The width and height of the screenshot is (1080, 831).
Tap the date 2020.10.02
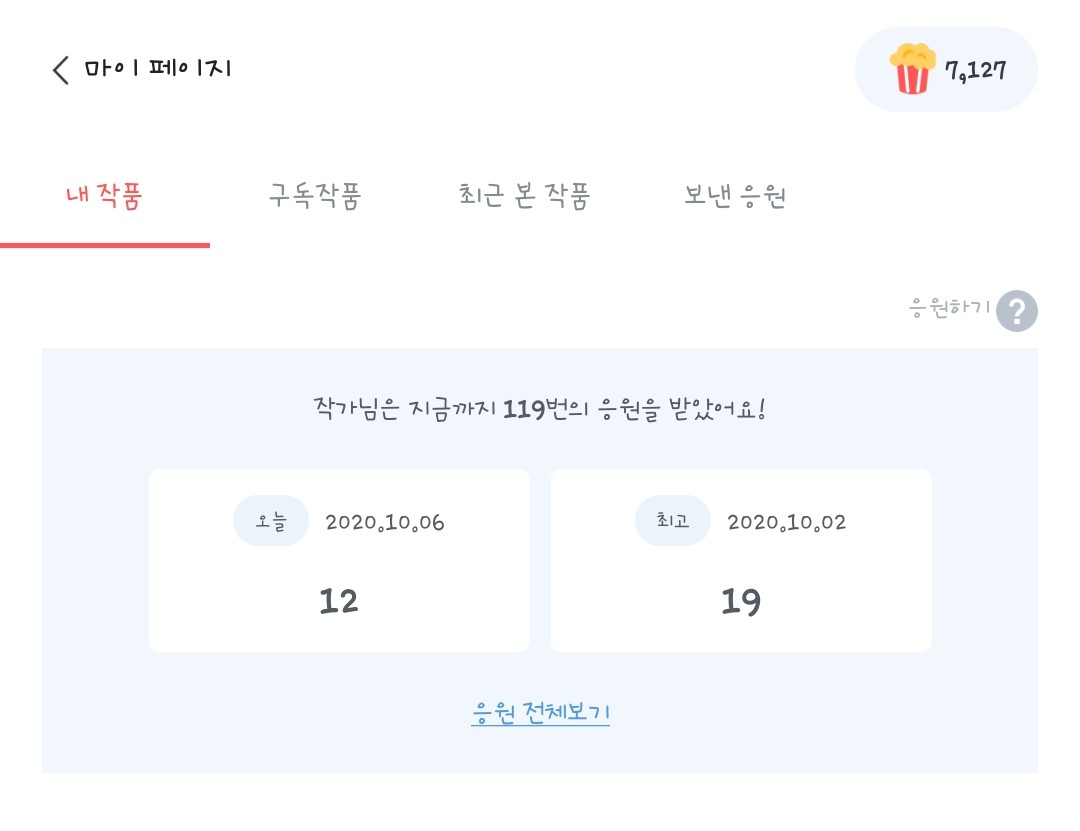(786, 523)
